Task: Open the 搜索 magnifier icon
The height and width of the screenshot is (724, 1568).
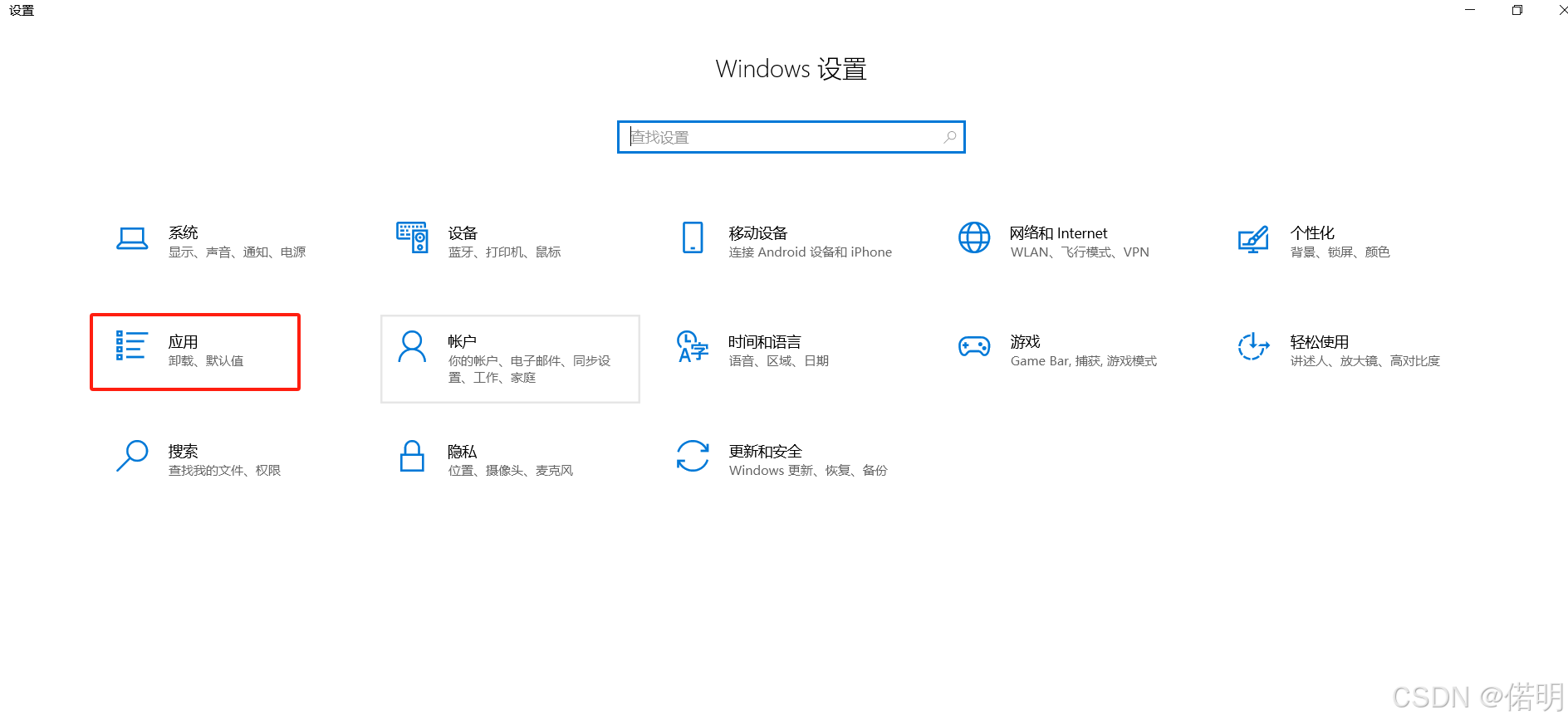Action: (132, 456)
